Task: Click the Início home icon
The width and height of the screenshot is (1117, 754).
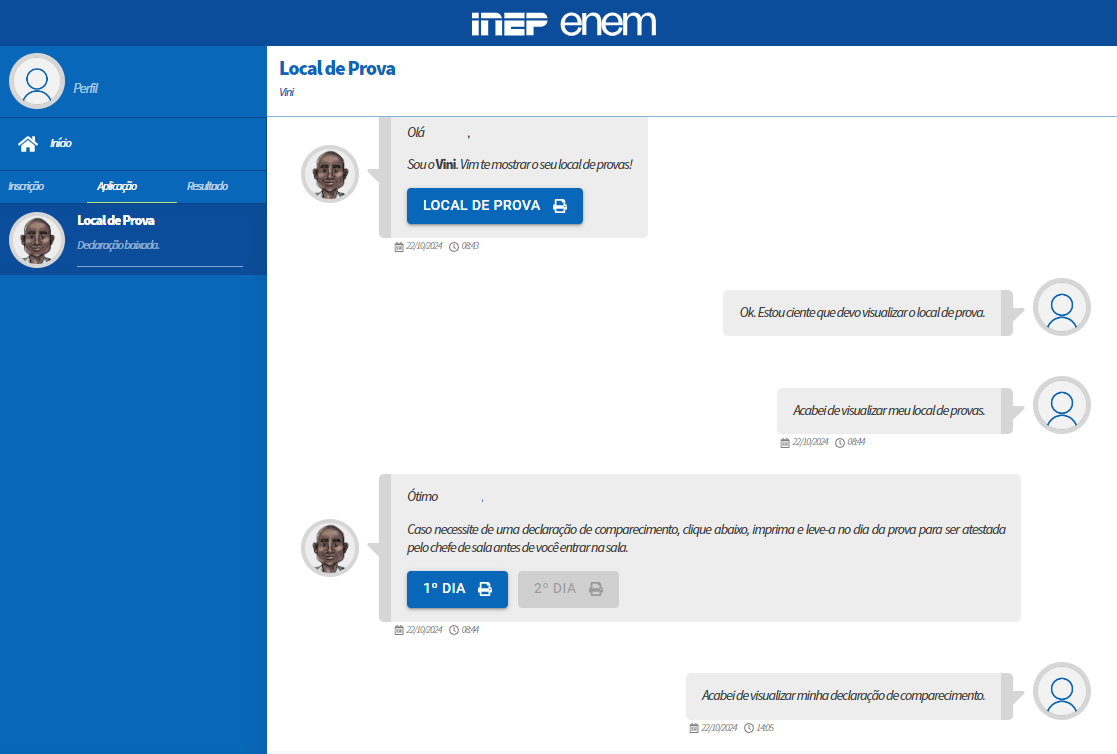Action: [x=26, y=143]
